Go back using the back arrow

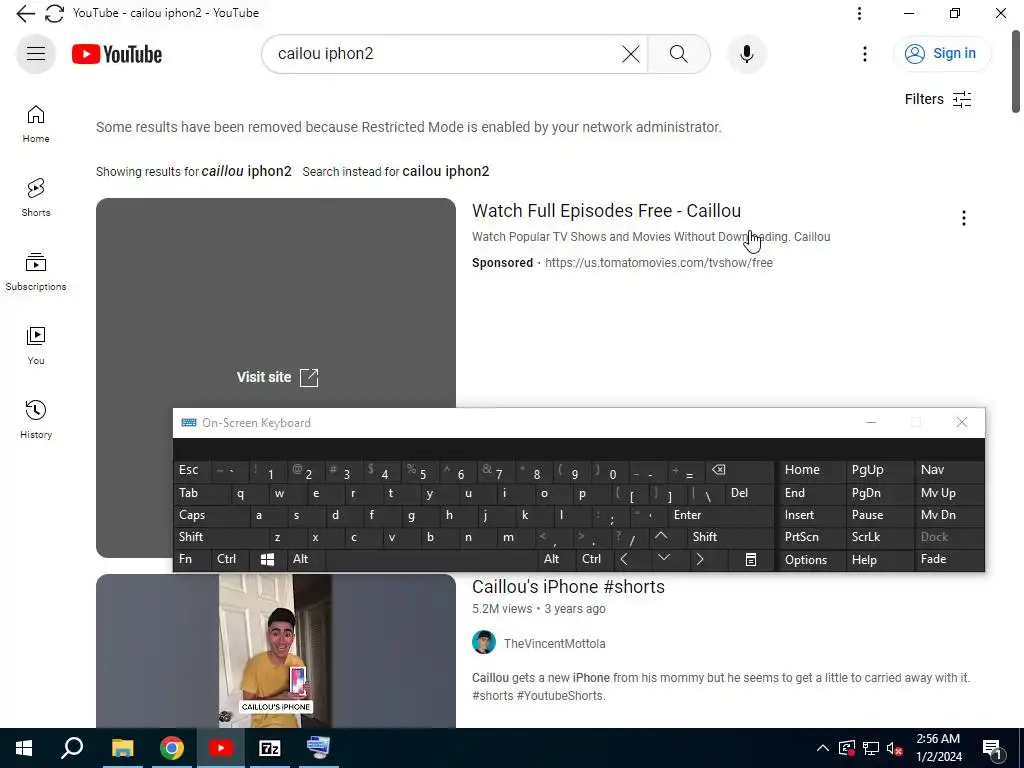pyautogui.click(x=25, y=13)
